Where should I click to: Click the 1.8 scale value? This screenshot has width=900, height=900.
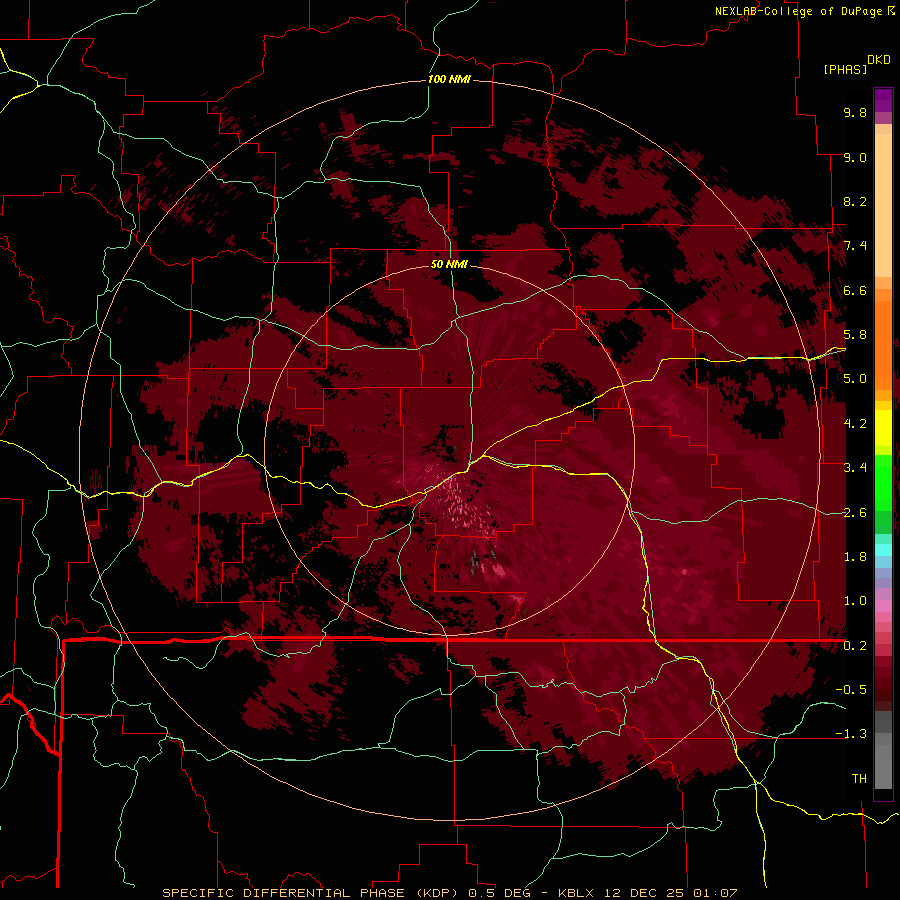click(x=855, y=557)
